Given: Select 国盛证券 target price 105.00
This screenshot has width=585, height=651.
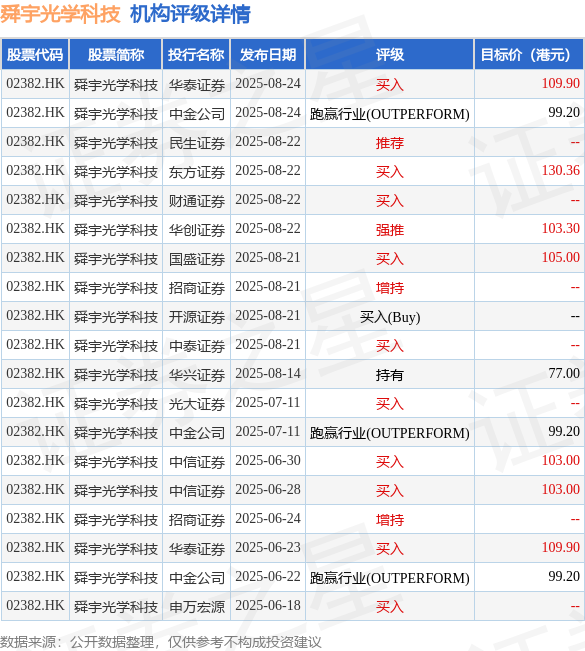Looking at the screenshot, I should pos(561,257).
